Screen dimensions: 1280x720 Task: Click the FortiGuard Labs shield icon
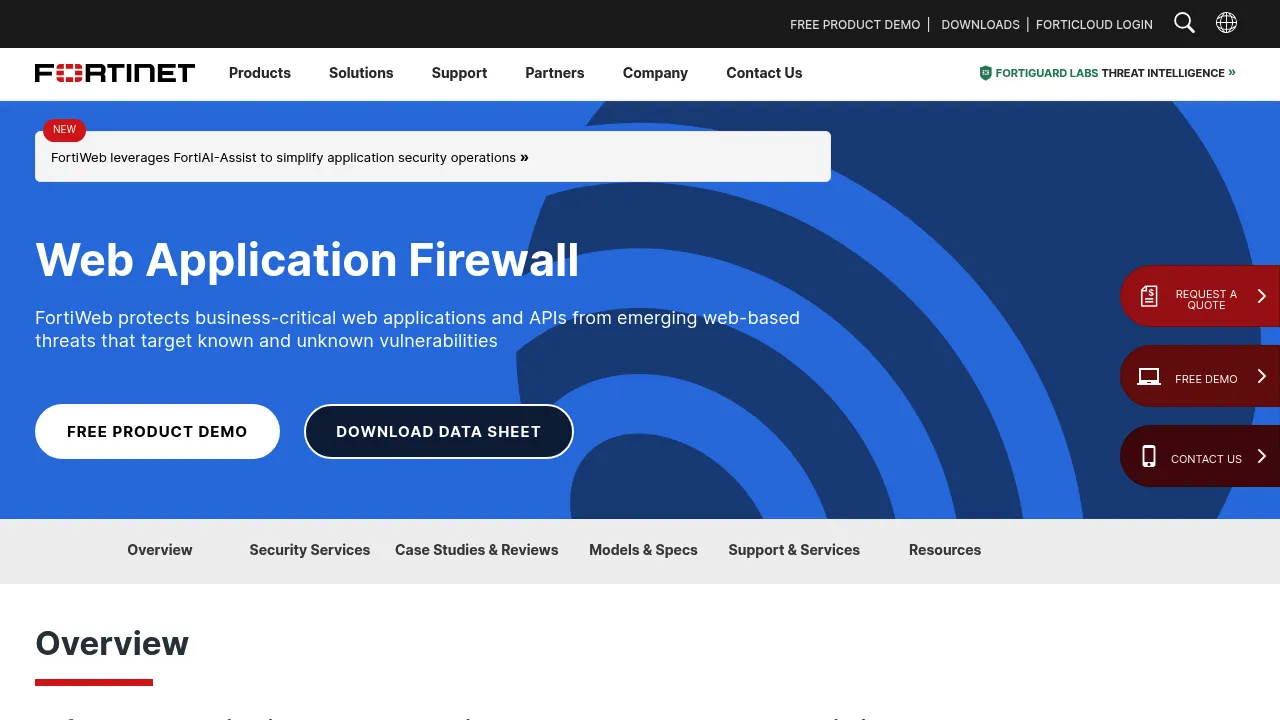click(x=985, y=73)
